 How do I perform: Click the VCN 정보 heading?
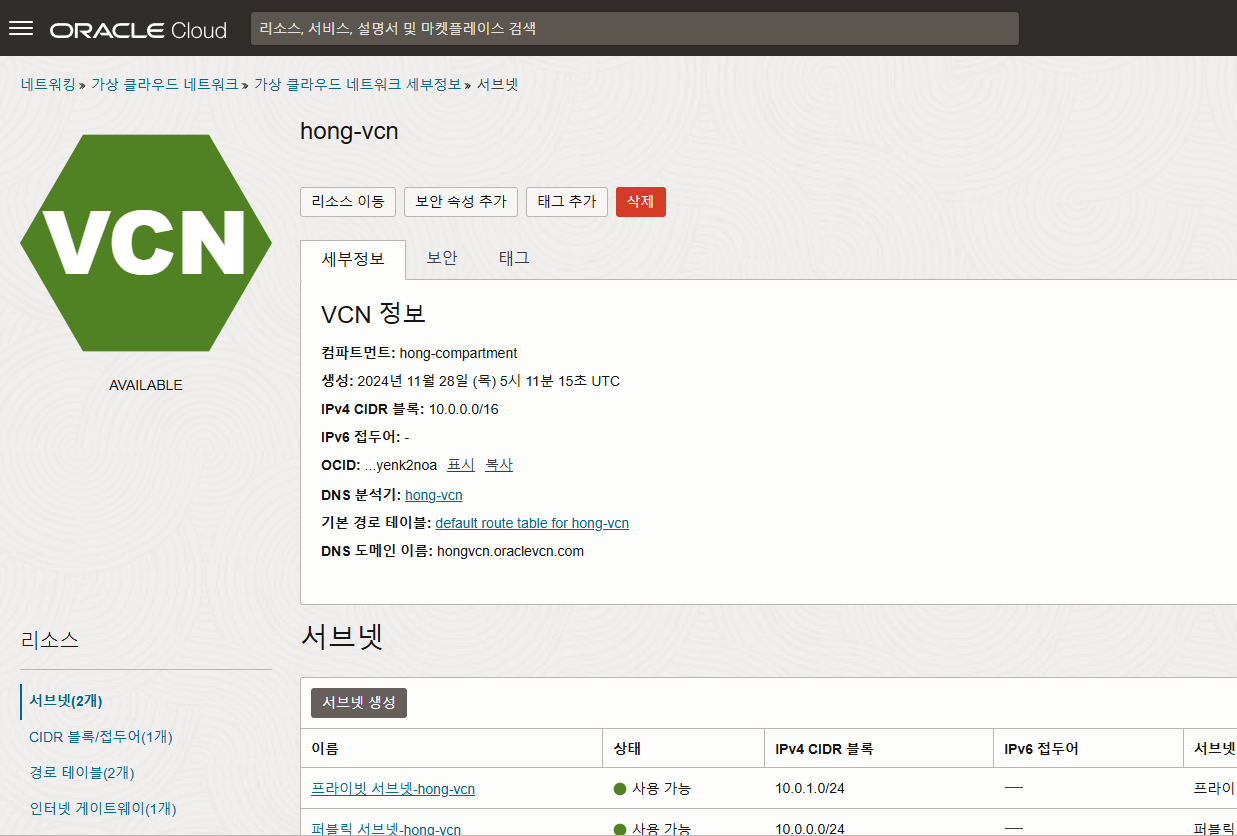pyautogui.click(x=374, y=314)
